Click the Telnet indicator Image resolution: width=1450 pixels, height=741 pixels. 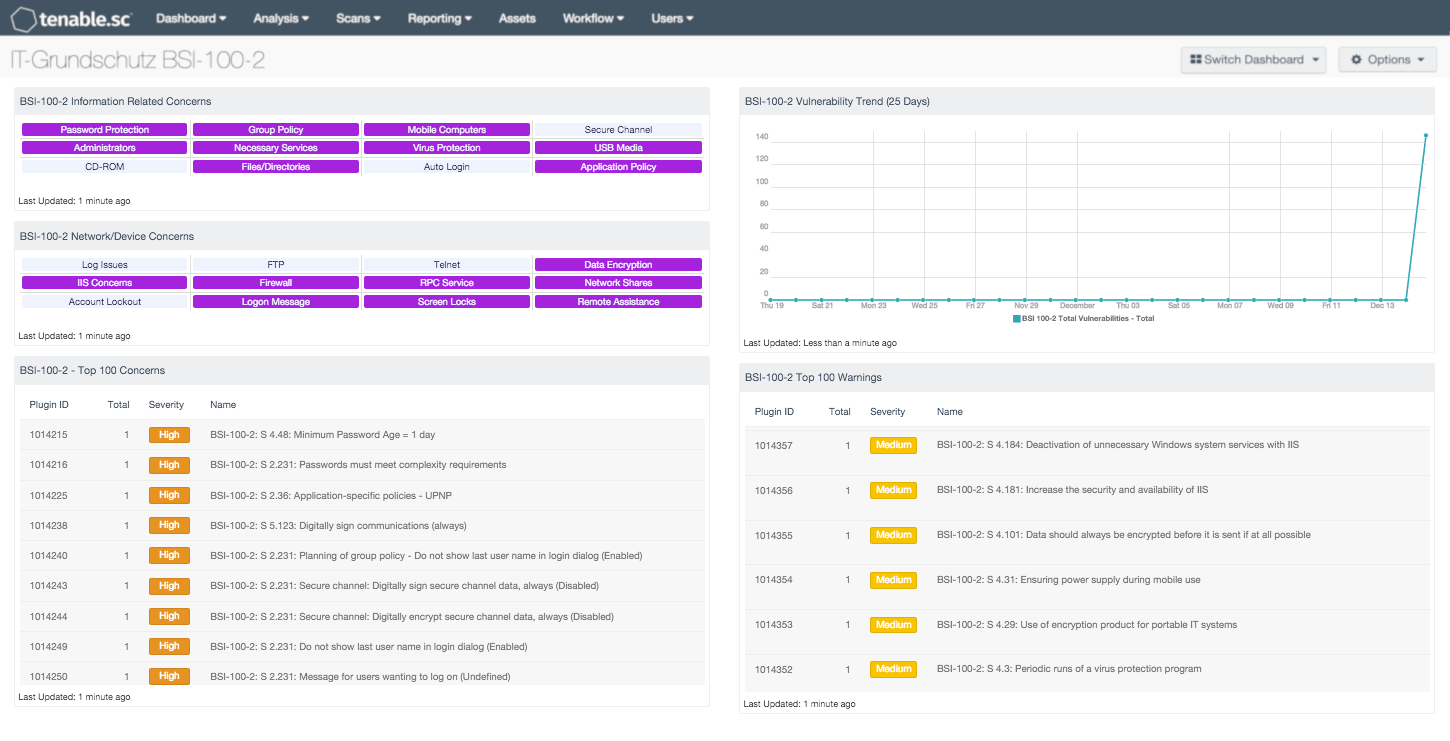pos(447,265)
